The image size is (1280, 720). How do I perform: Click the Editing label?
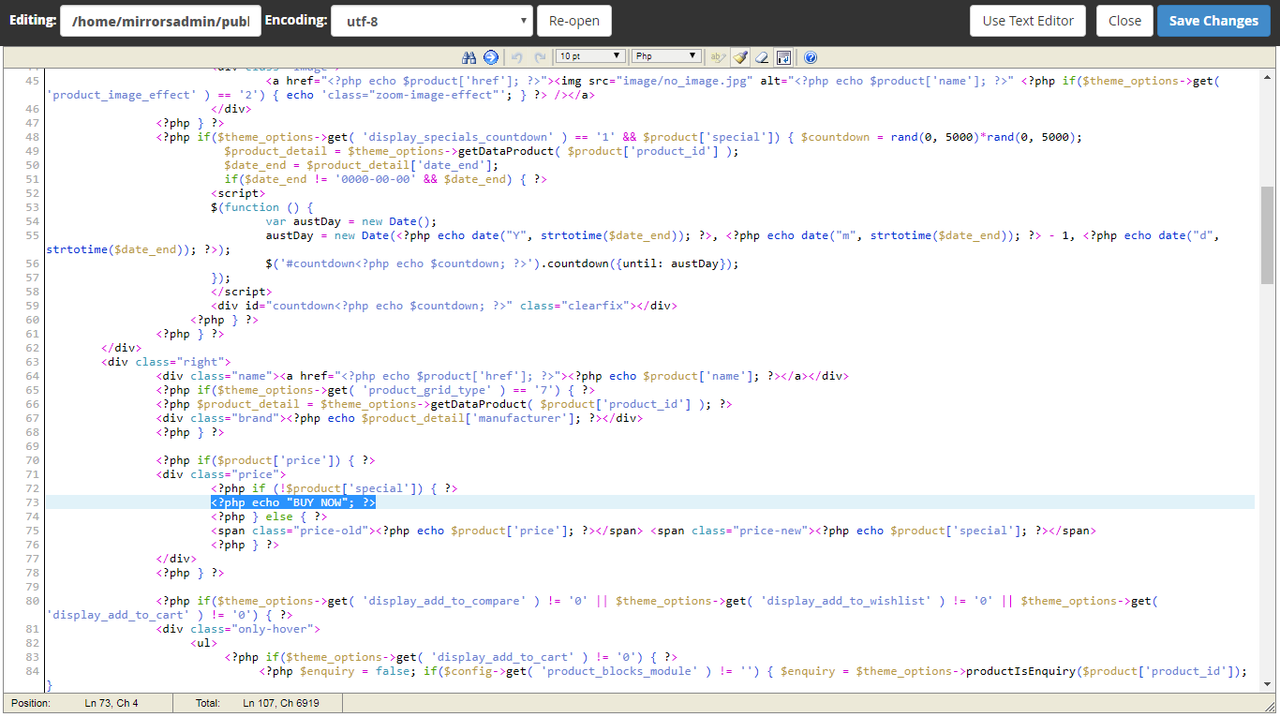[32, 19]
